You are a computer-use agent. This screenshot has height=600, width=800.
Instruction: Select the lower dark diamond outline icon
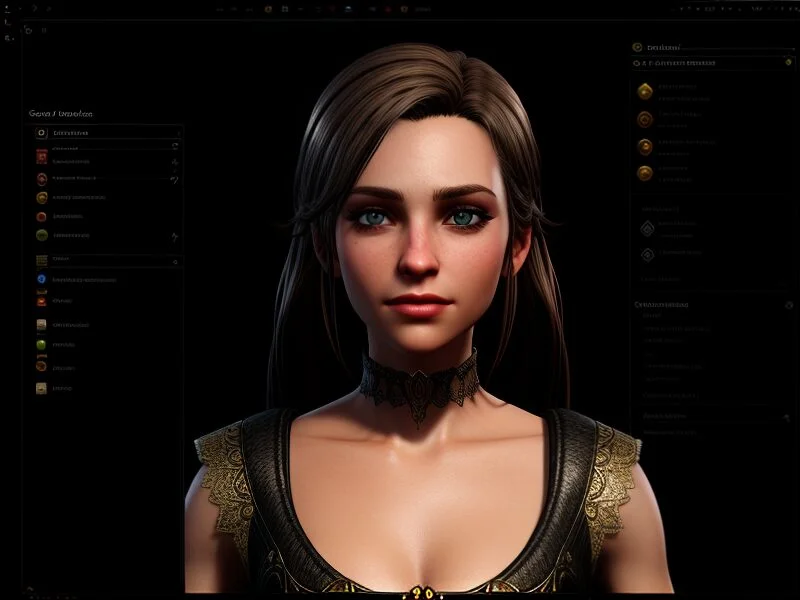645,254
